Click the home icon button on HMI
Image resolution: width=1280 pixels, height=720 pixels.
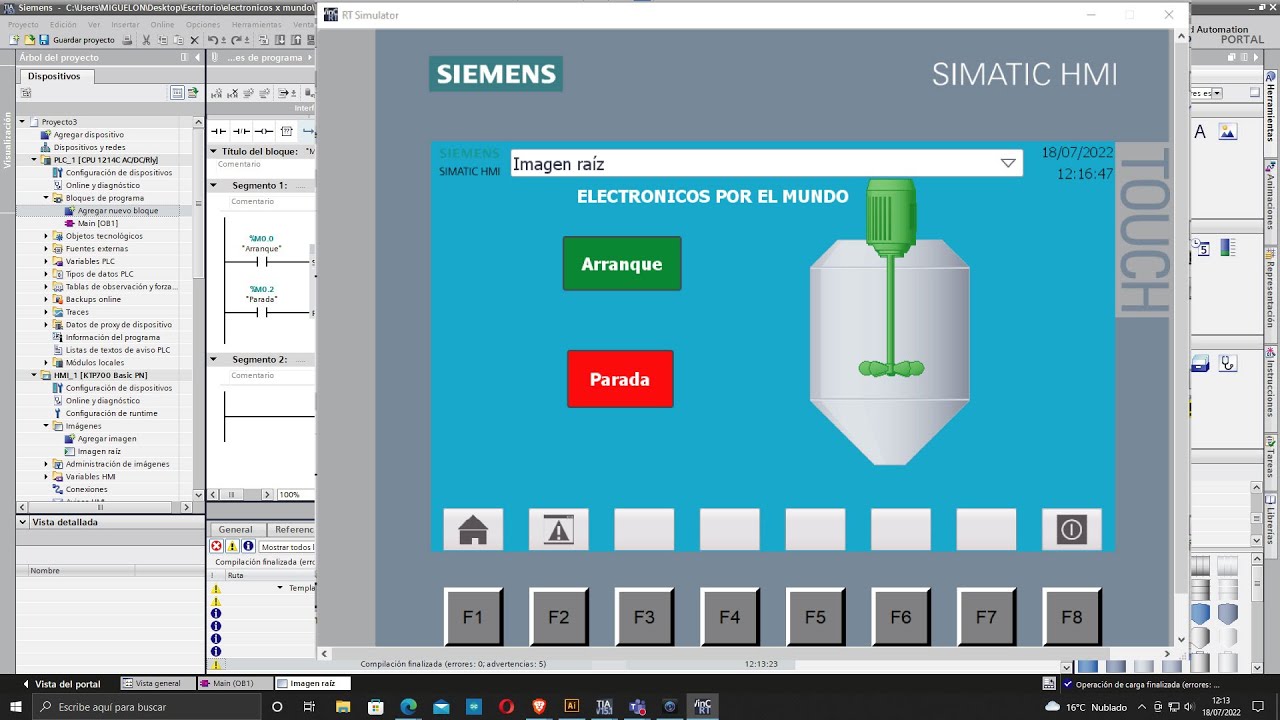pyautogui.click(x=473, y=530)
